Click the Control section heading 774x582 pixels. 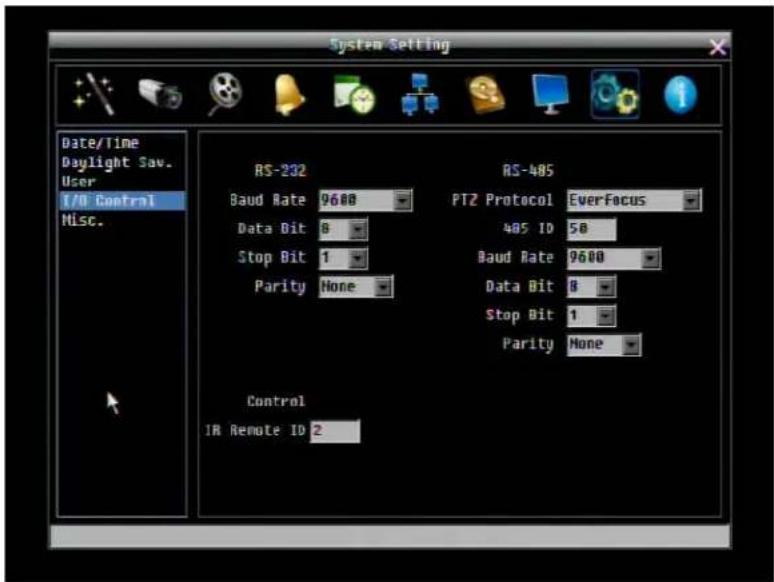coord(276,401)
